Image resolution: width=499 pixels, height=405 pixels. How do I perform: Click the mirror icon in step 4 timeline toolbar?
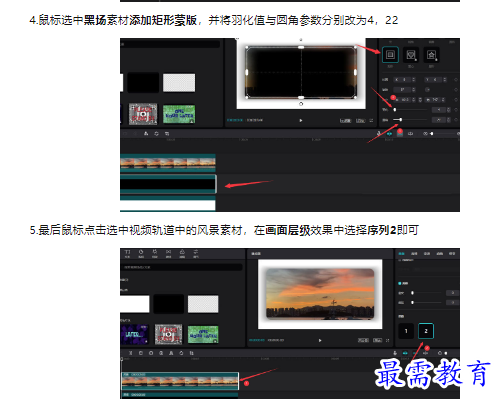click(x=146, y=134)
